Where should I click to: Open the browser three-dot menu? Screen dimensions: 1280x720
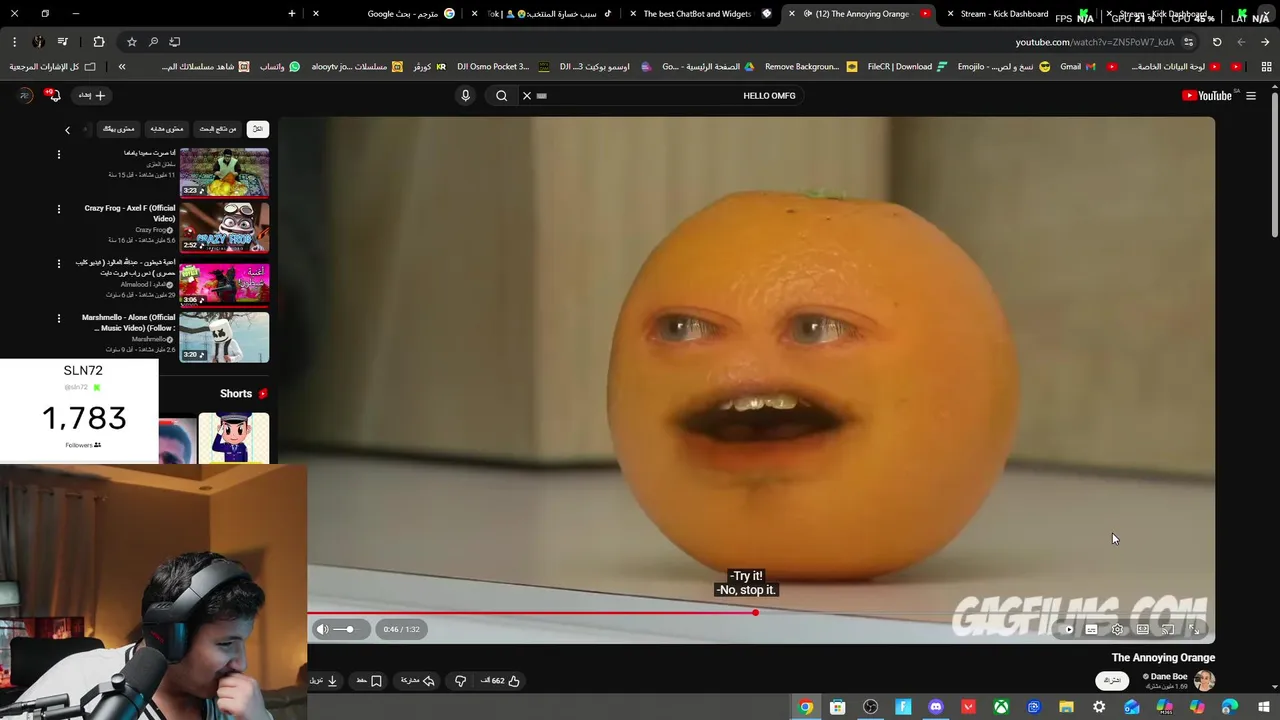[14, 42]
